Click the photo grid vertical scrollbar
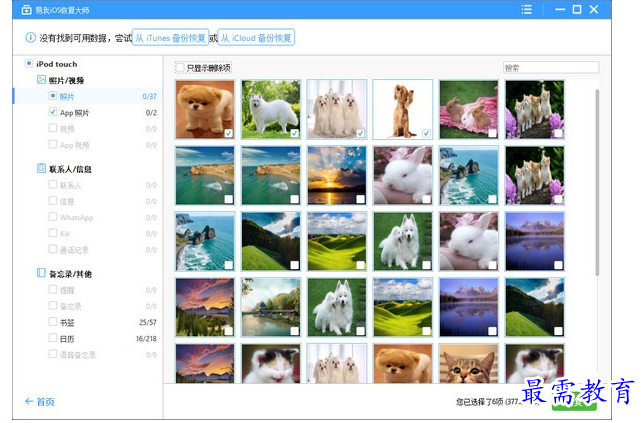 coord(597,182)
